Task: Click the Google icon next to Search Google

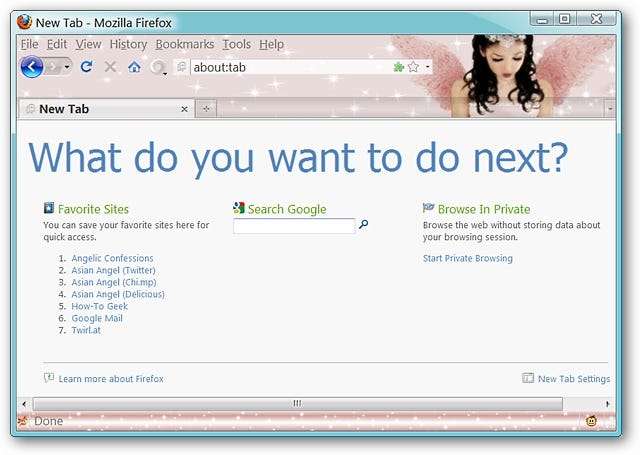Action: (x=239, y=208)
